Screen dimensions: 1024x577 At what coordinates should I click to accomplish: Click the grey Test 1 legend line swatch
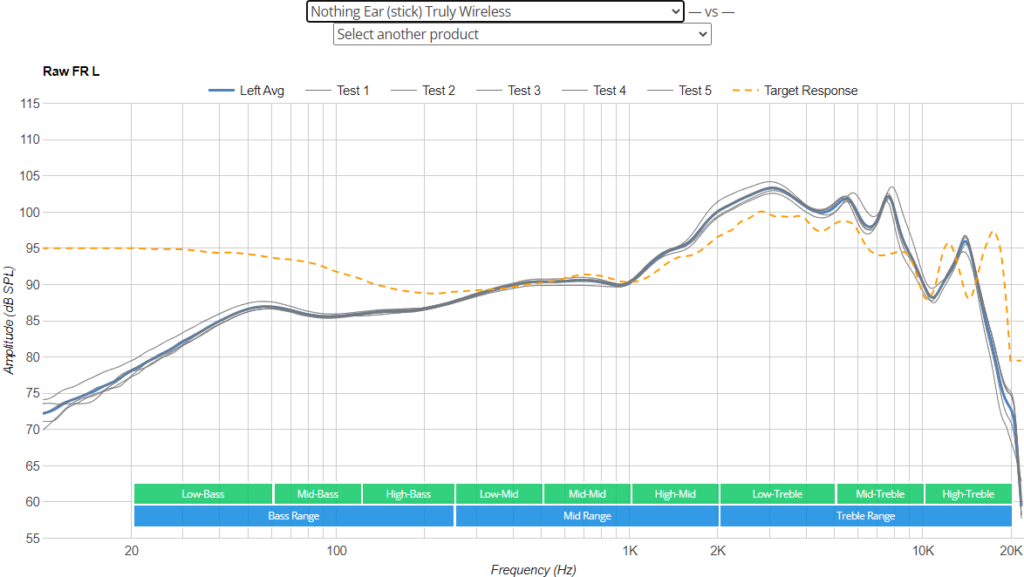[318, 91]
